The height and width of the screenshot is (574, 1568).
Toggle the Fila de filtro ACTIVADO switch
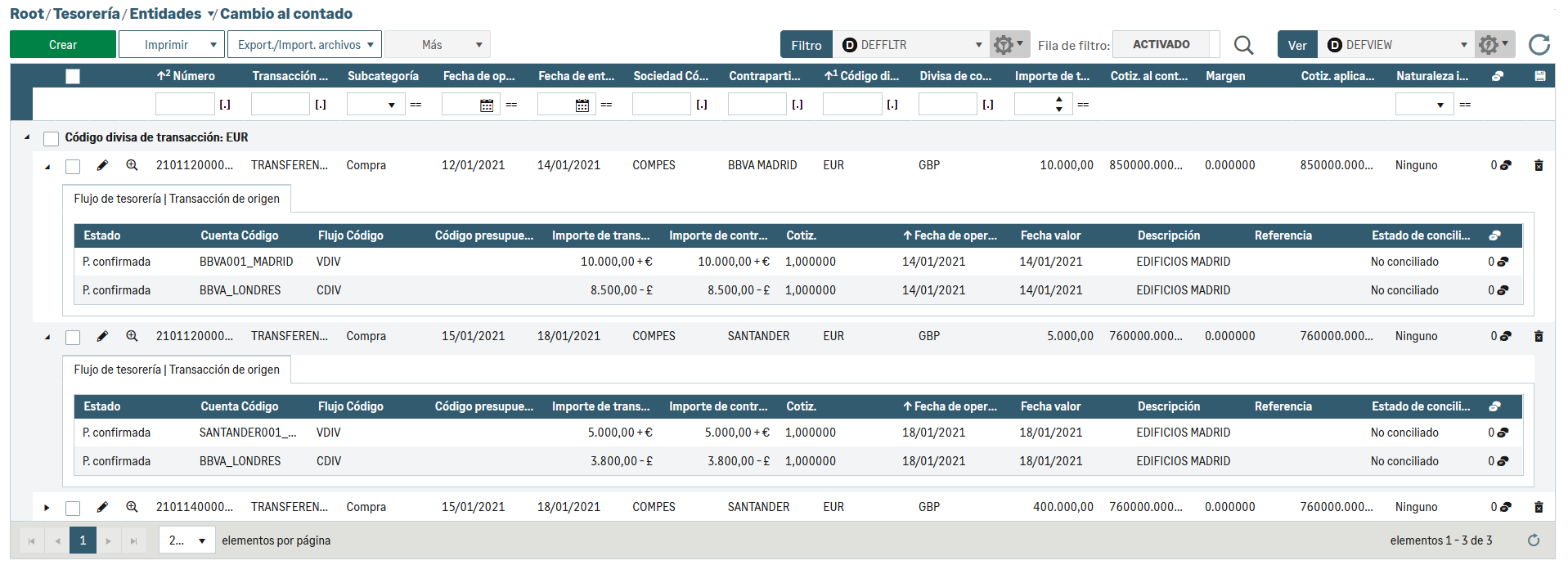tap(1161, 45)
